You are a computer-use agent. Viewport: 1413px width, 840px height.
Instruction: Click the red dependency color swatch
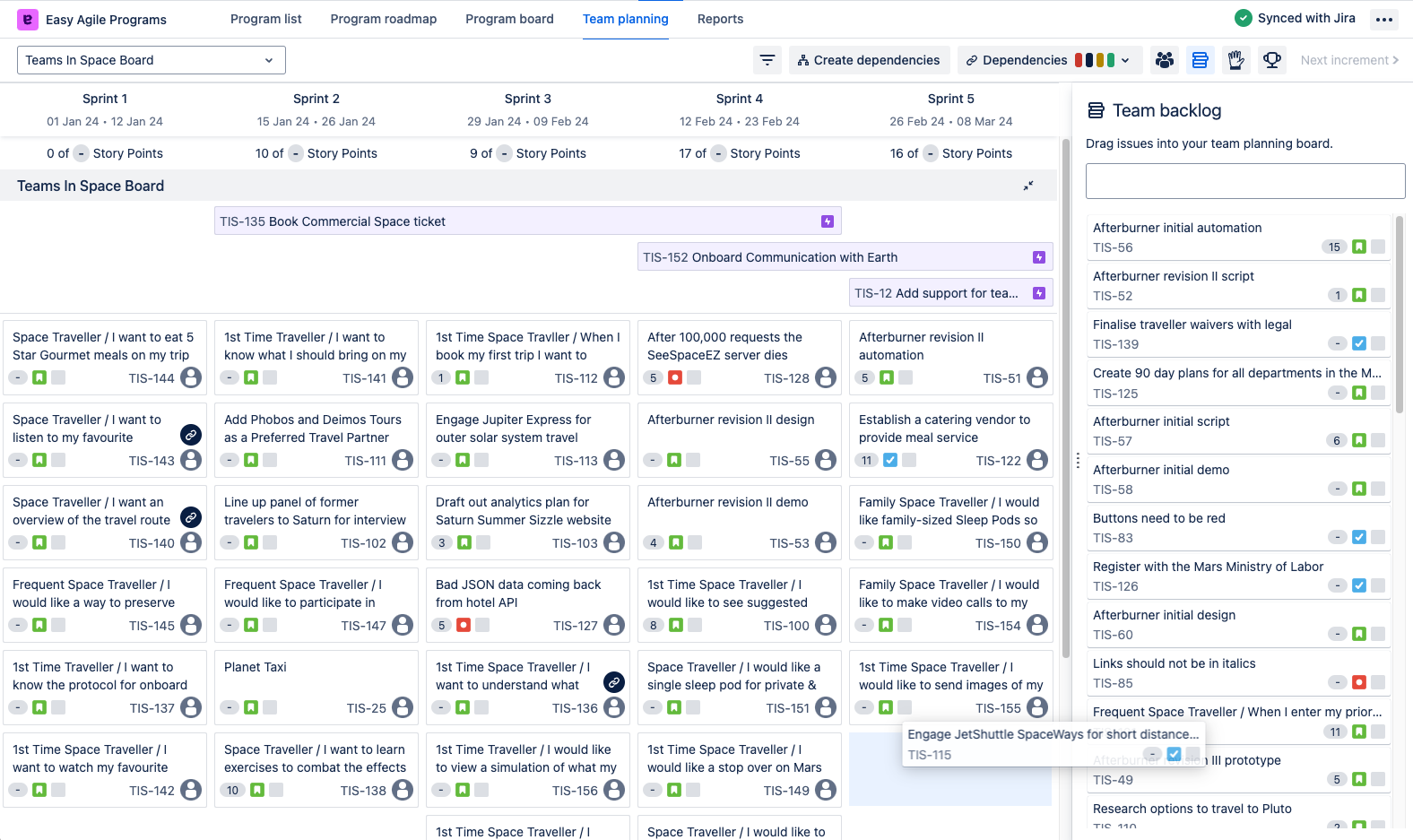(x=1079, y=60)
